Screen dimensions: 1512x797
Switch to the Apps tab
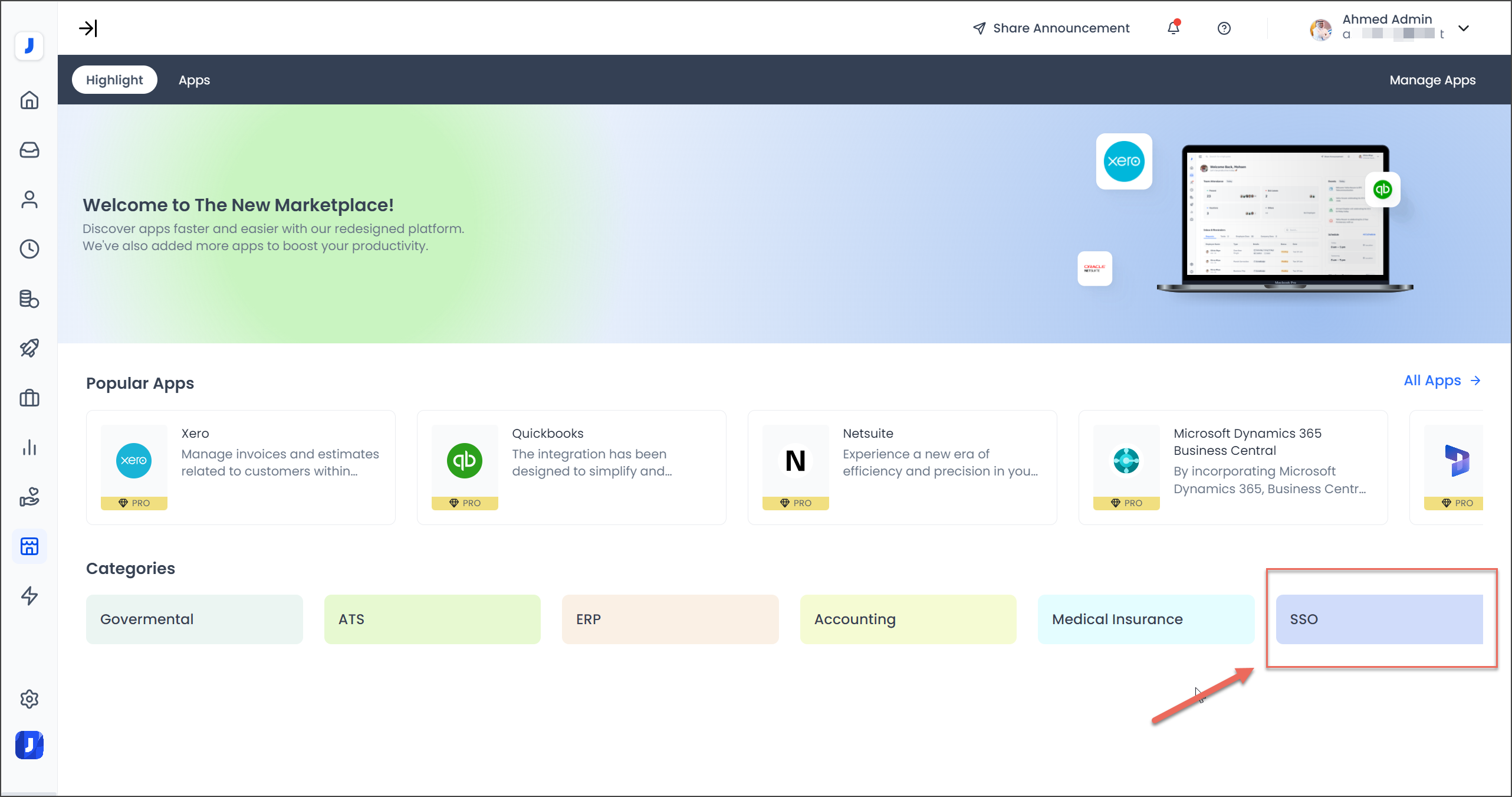[194, 80]
